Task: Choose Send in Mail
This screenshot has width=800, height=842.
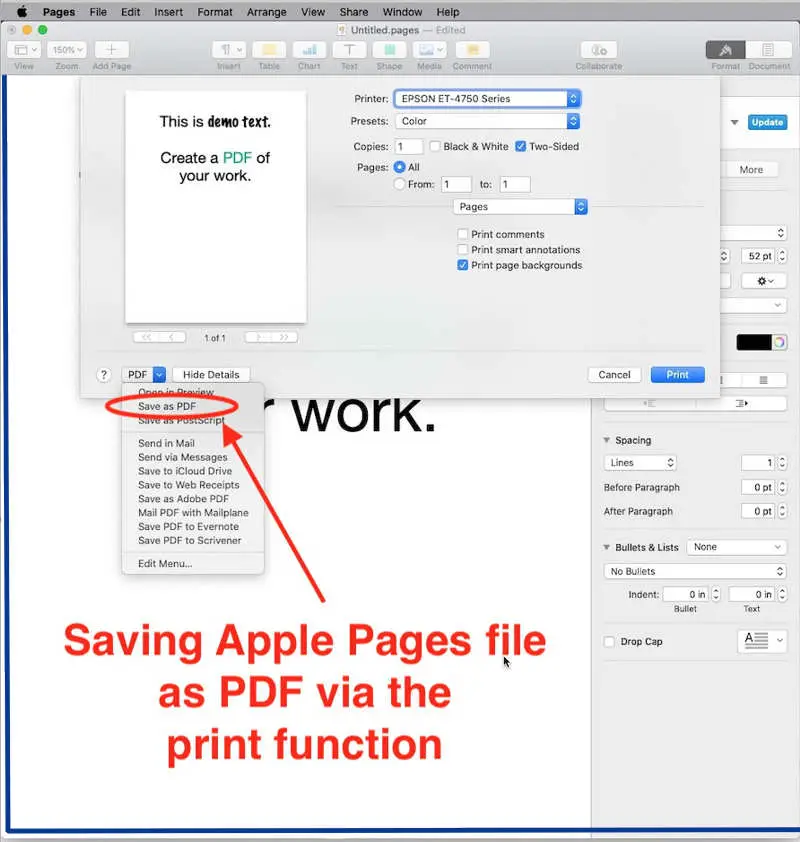Action: [x=166, y=443]
